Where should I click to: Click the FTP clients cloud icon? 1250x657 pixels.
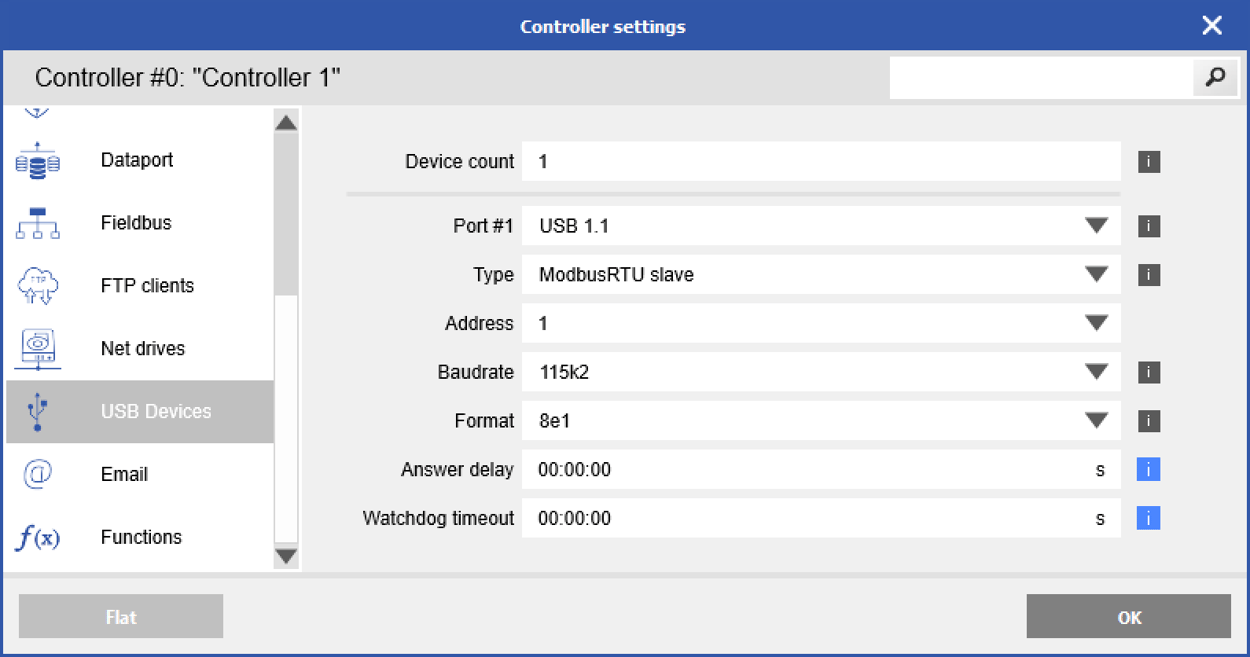pos(37,286)
